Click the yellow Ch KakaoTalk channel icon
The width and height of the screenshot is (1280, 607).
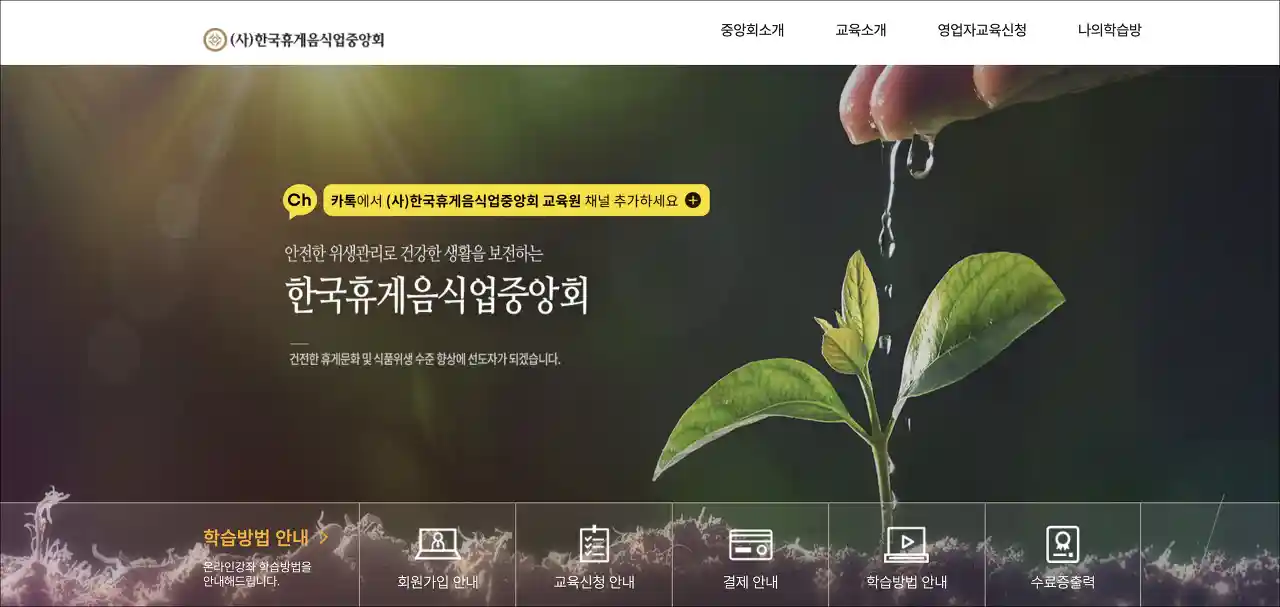300,201
